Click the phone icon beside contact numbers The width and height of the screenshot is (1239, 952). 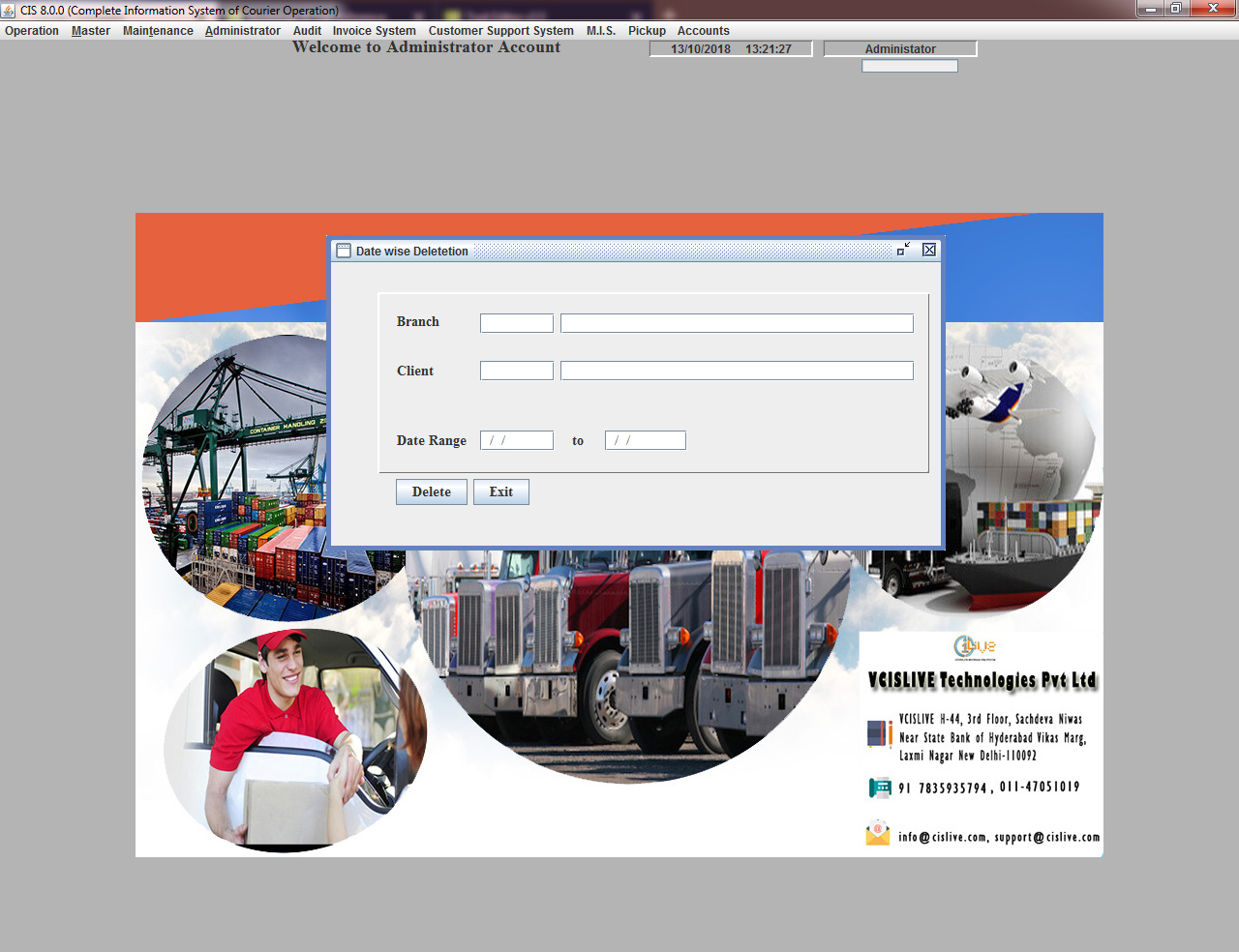coord(880,788)
